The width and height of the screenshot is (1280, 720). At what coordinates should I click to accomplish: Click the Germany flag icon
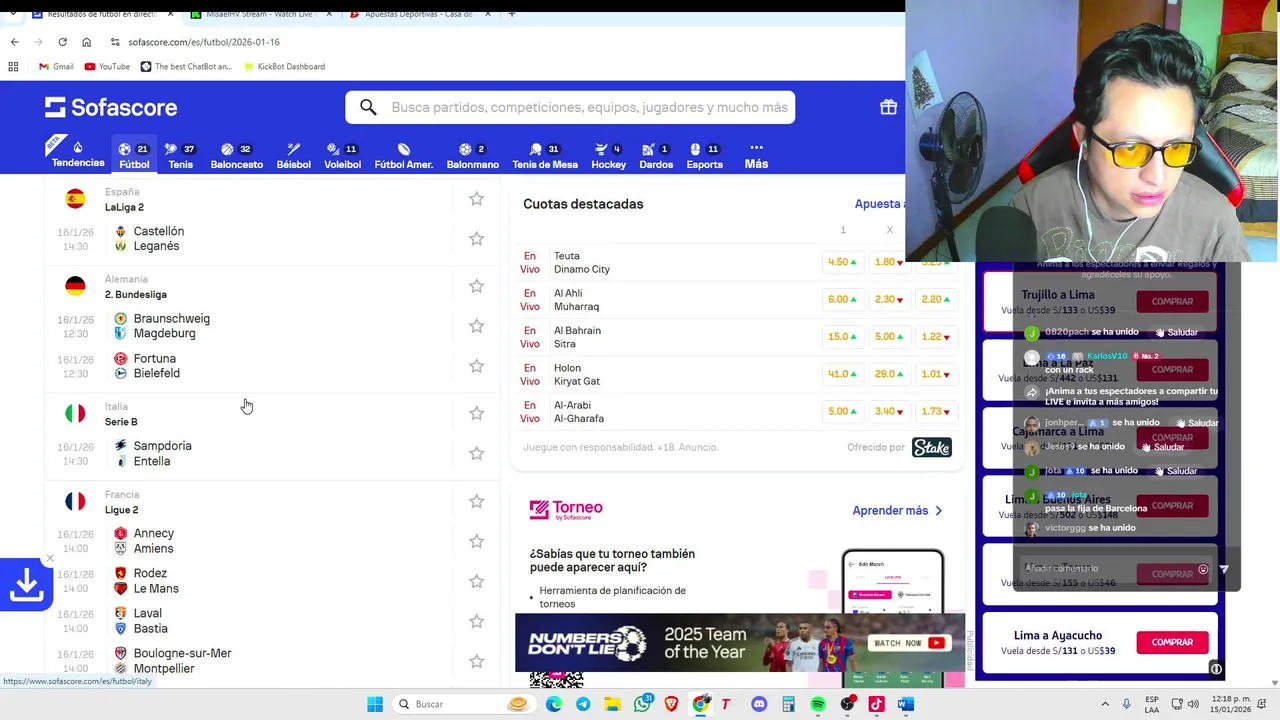[75, 286]
